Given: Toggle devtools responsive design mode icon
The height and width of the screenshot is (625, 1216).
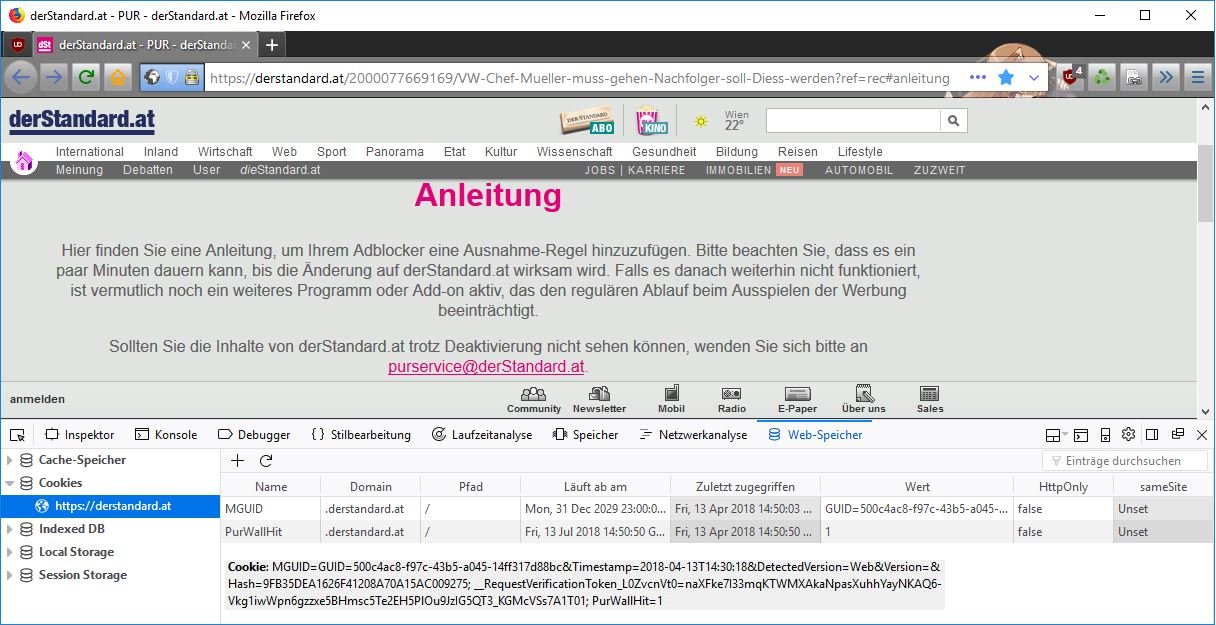Looking at the screenshot, I should coord(1105,435).
